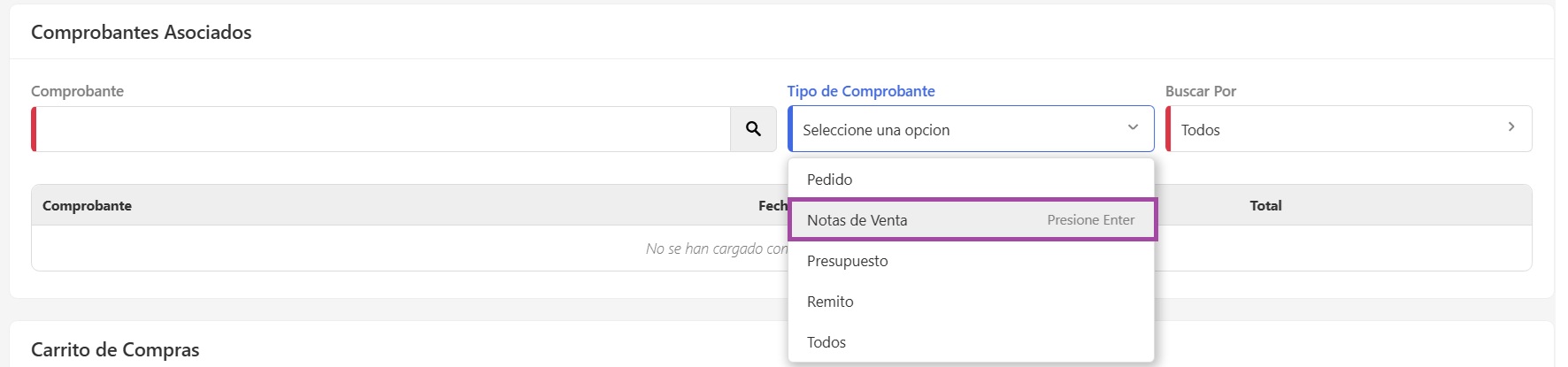Click the Presione Enter hint text
This screenshot has width=1568, height=367.
click(1090, 220)
